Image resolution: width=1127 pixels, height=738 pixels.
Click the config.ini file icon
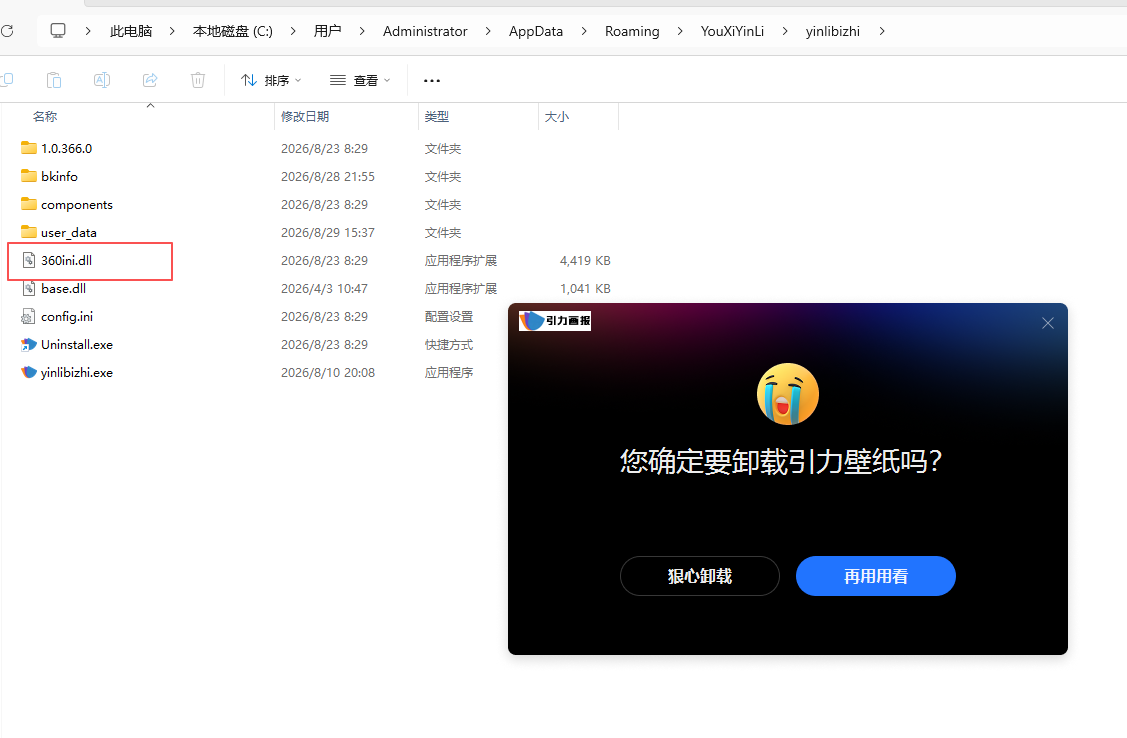point(29,316)
